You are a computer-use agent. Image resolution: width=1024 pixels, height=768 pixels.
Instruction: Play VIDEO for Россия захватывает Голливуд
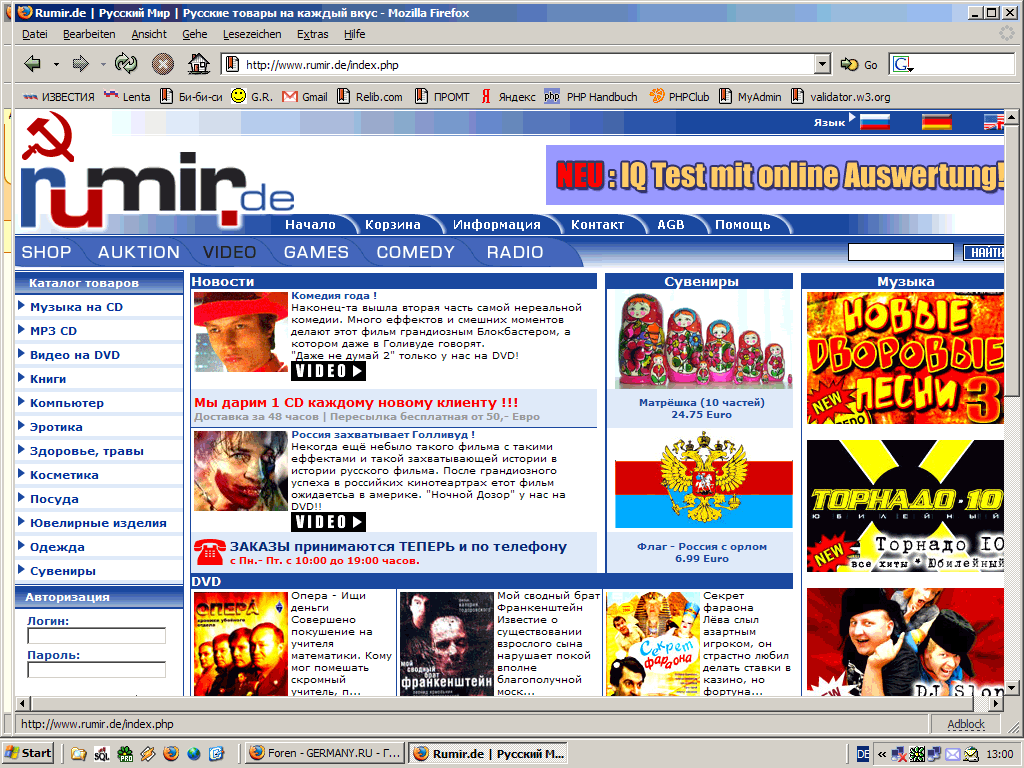pyautogui.click(x=328, y=522)
